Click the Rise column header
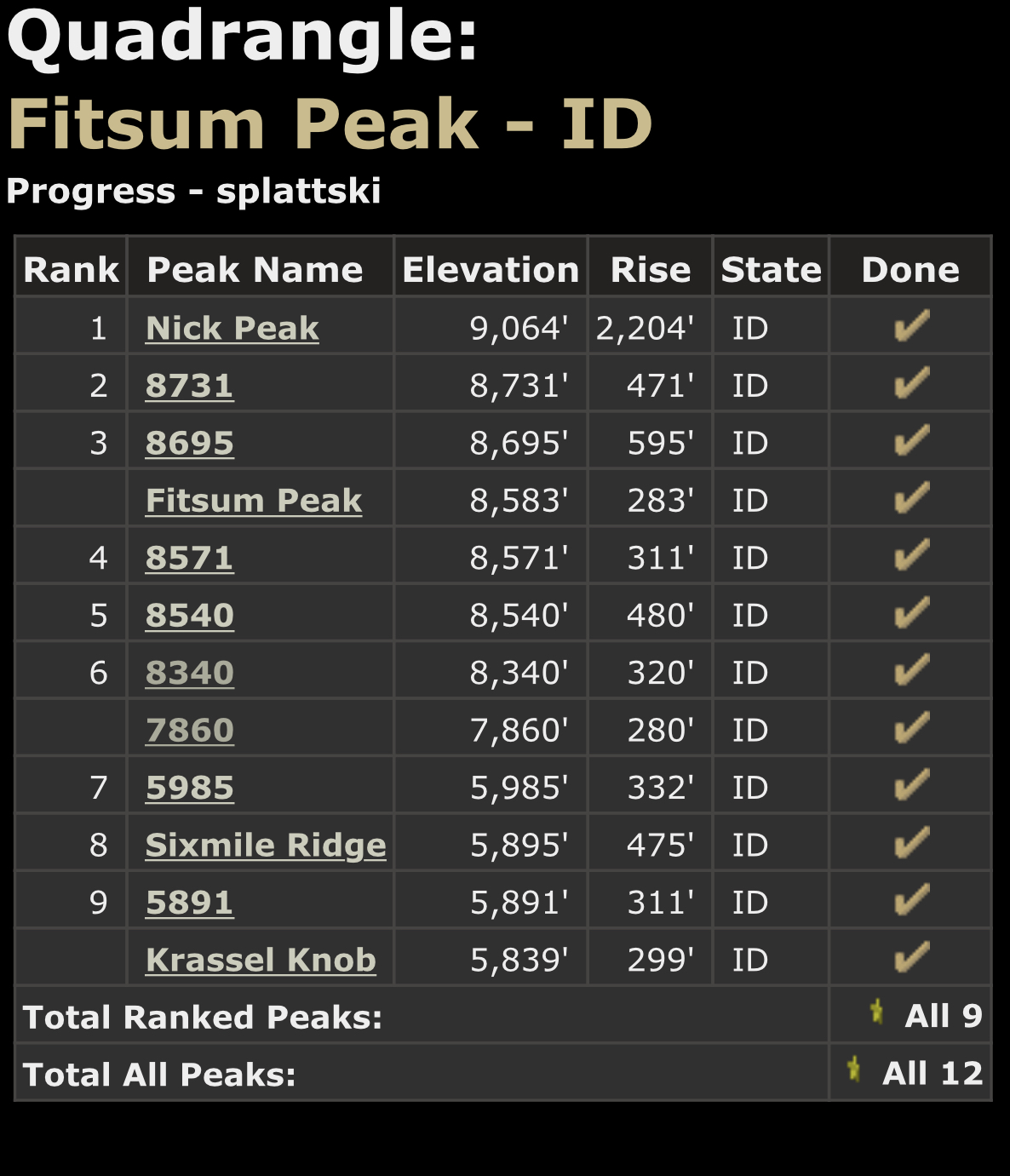The width and height of the screenshot is (1010, 1176). tap(651, 270)
